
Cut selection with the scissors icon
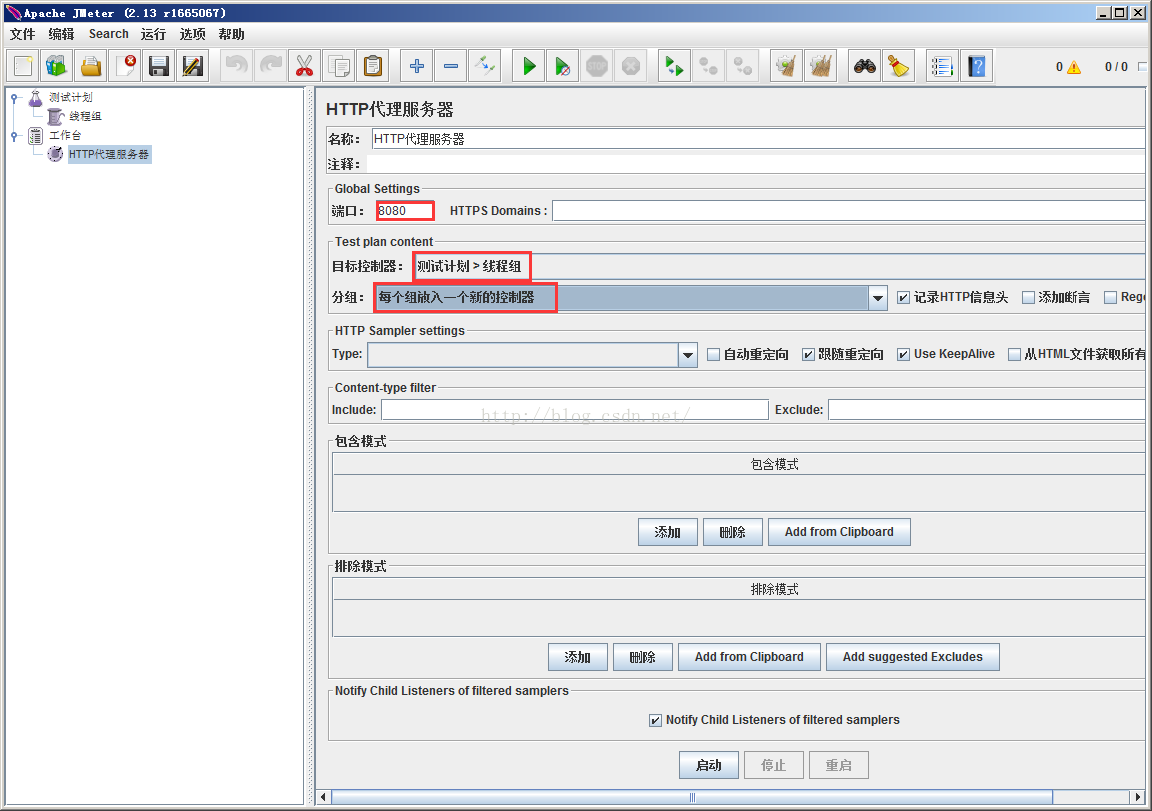click(x=304, y=66)
